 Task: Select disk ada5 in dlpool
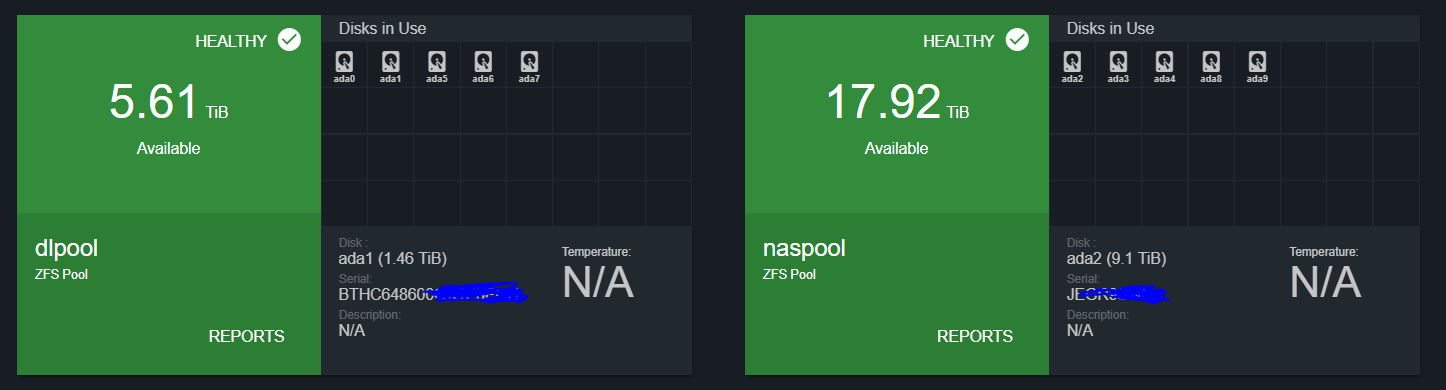437,66
